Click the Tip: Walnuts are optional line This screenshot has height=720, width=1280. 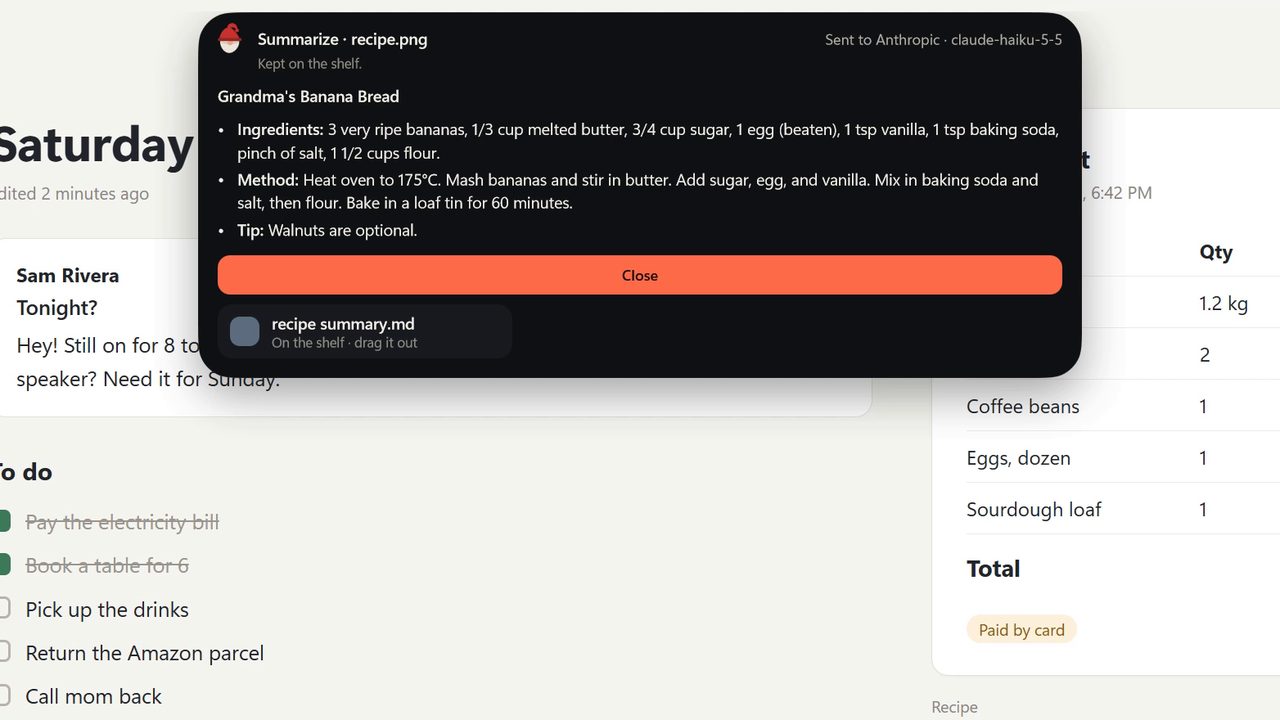pyautogui.click(x=327, y=230)
